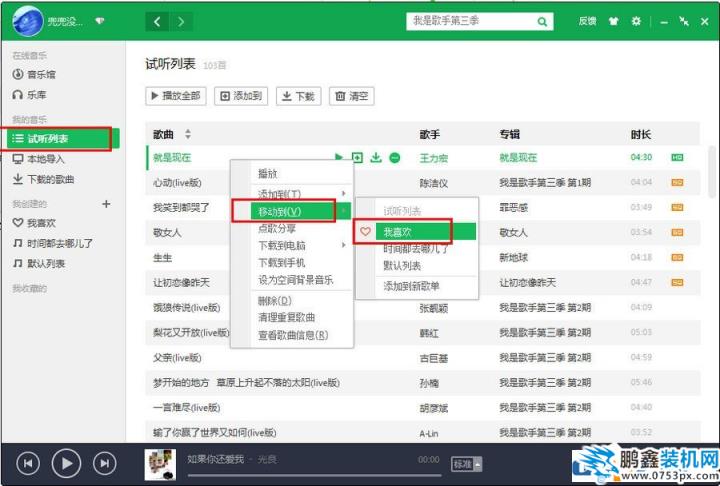Open 本地导入 in sidebar
This screenshot has width=720, height=486.
[39, 159]
